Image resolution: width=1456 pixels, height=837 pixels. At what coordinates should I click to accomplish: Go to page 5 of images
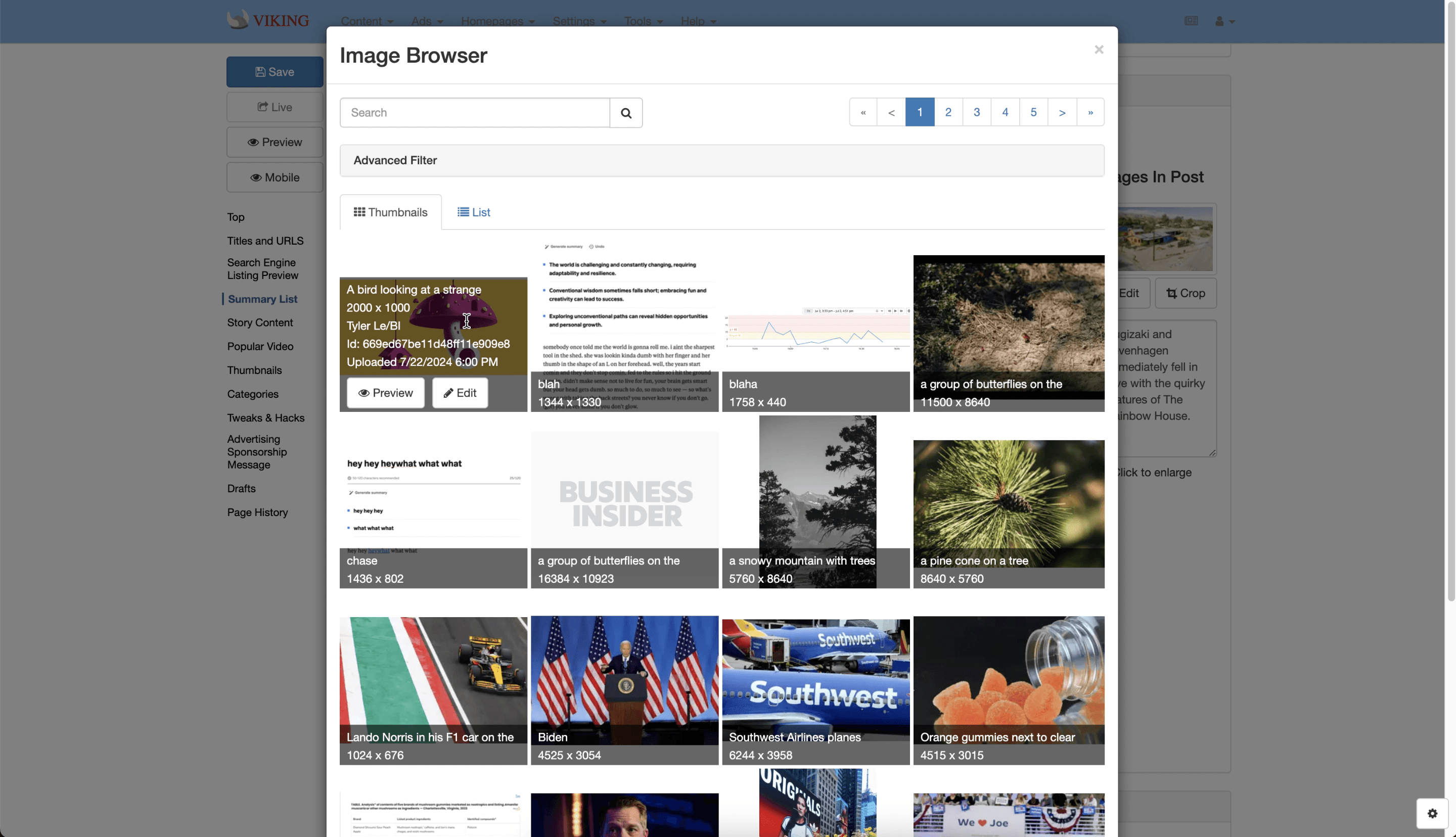coord(1033,112)
